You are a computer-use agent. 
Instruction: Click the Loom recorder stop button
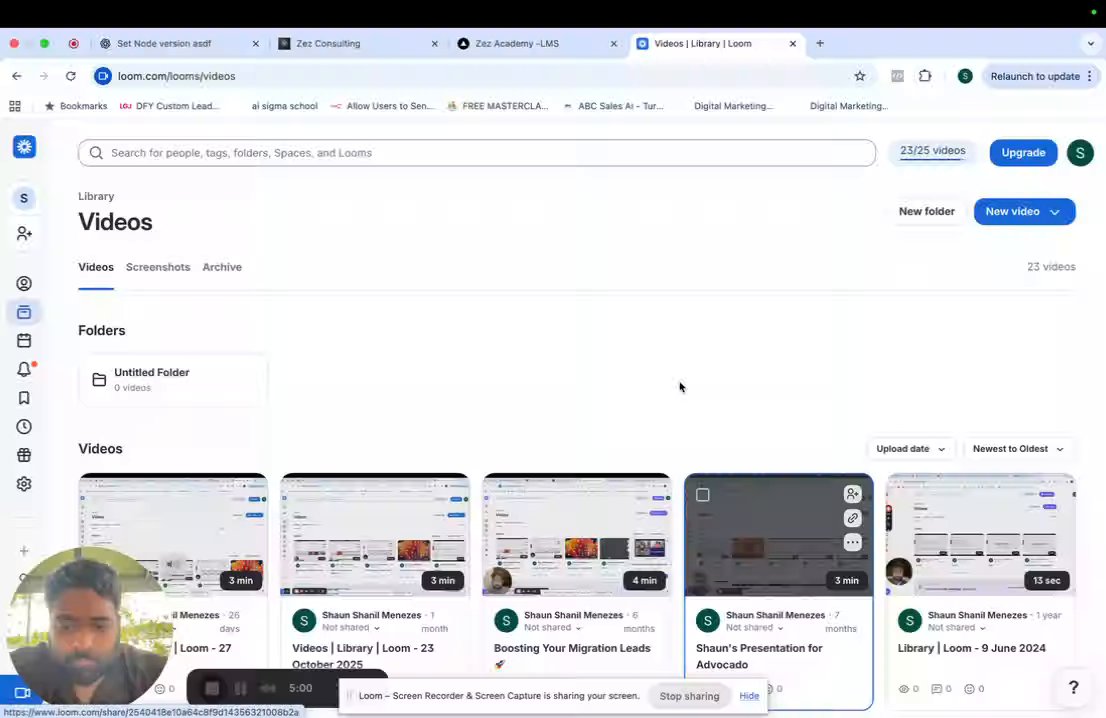212,688
